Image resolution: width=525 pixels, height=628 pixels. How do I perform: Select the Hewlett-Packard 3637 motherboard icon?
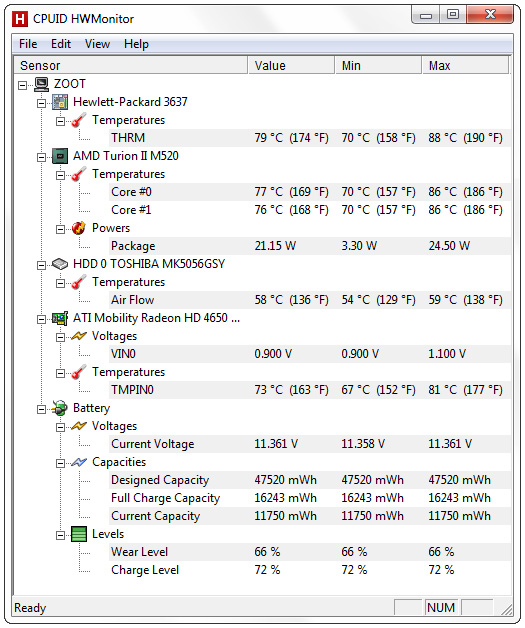60,102
